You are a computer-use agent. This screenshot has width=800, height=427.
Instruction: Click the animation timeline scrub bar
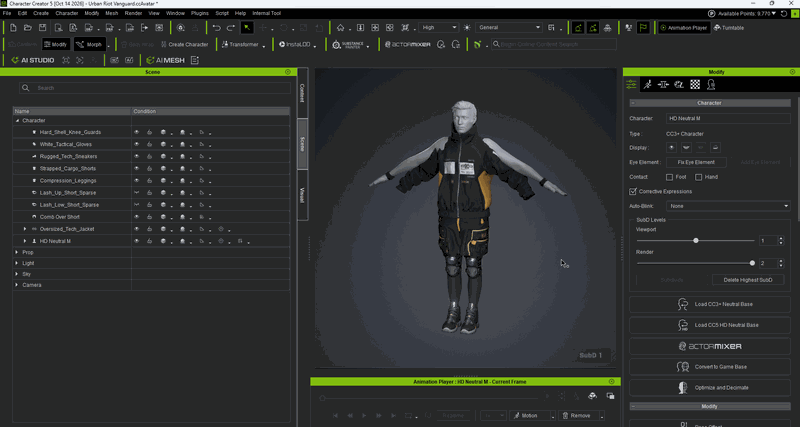[429, 397]
